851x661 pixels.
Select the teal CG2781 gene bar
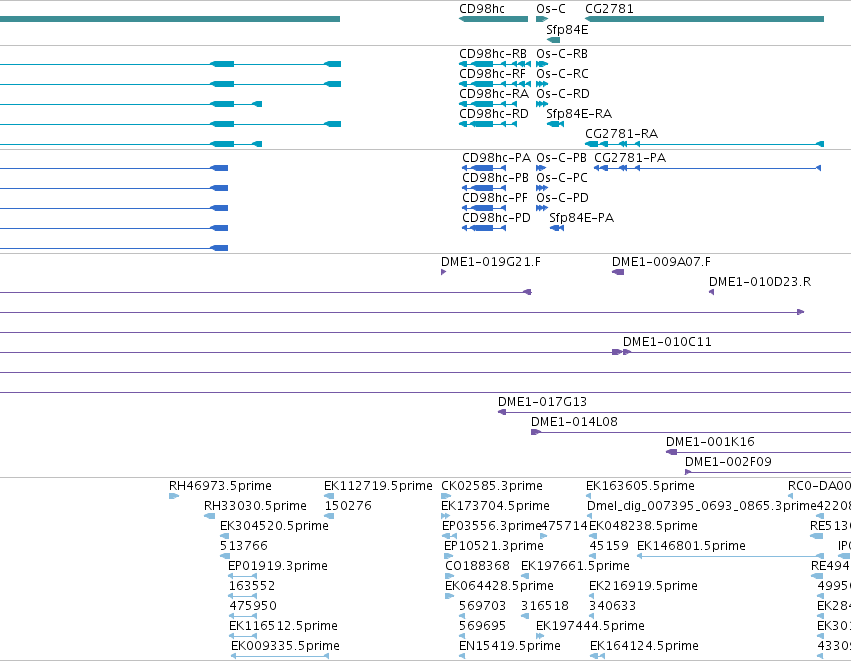tap(704, 19)
